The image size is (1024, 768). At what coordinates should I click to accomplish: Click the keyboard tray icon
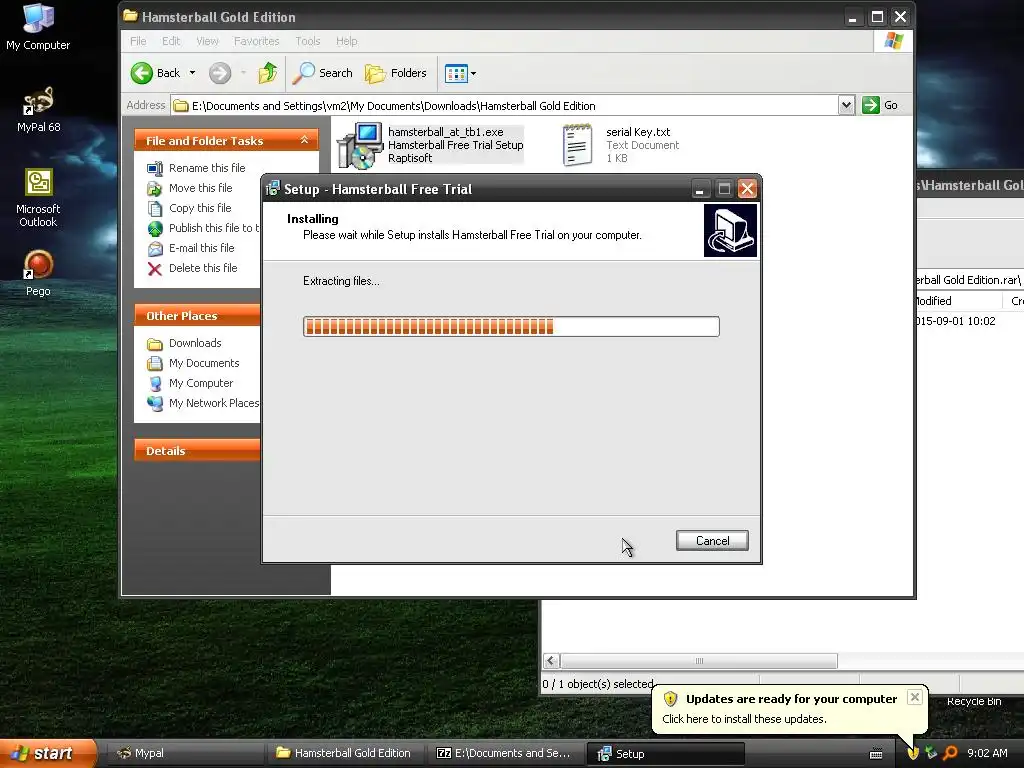point(876,754)
